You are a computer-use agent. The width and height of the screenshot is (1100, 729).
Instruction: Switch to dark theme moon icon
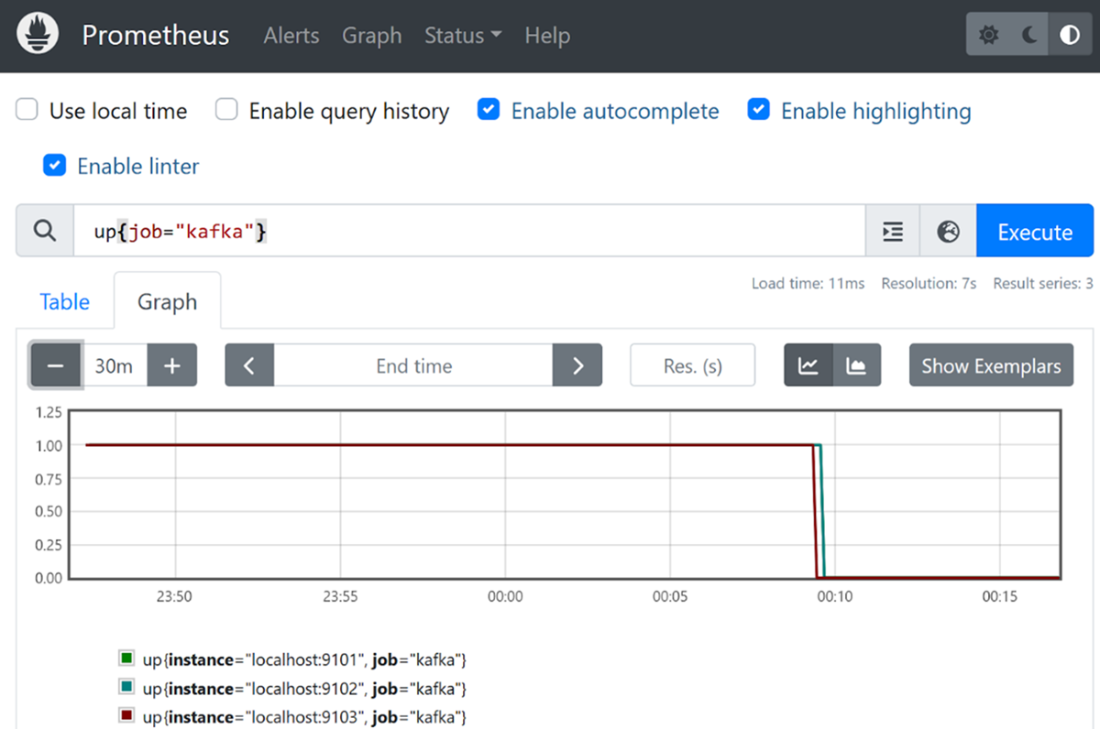click(1029, 34)
